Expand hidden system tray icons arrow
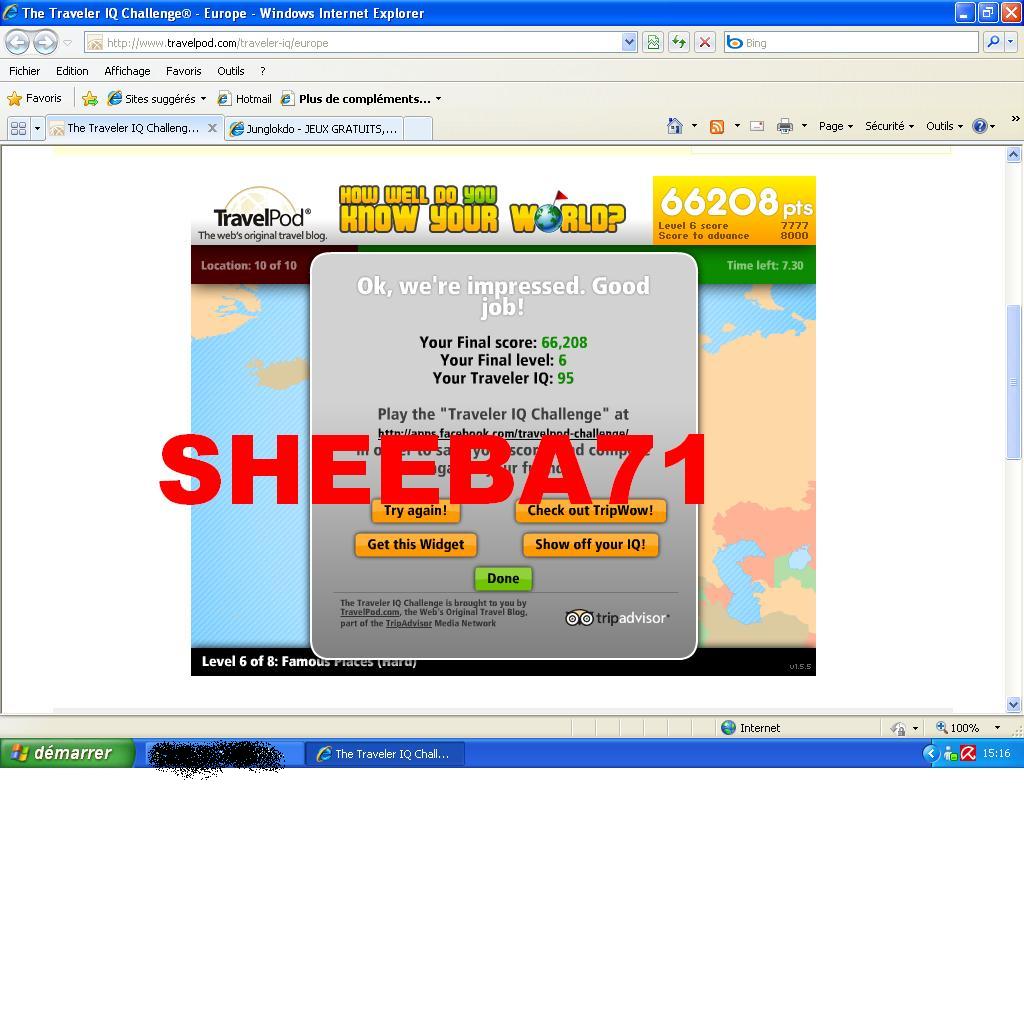The width and height of the screenshot is (1024, 1028). pos(930,754)
